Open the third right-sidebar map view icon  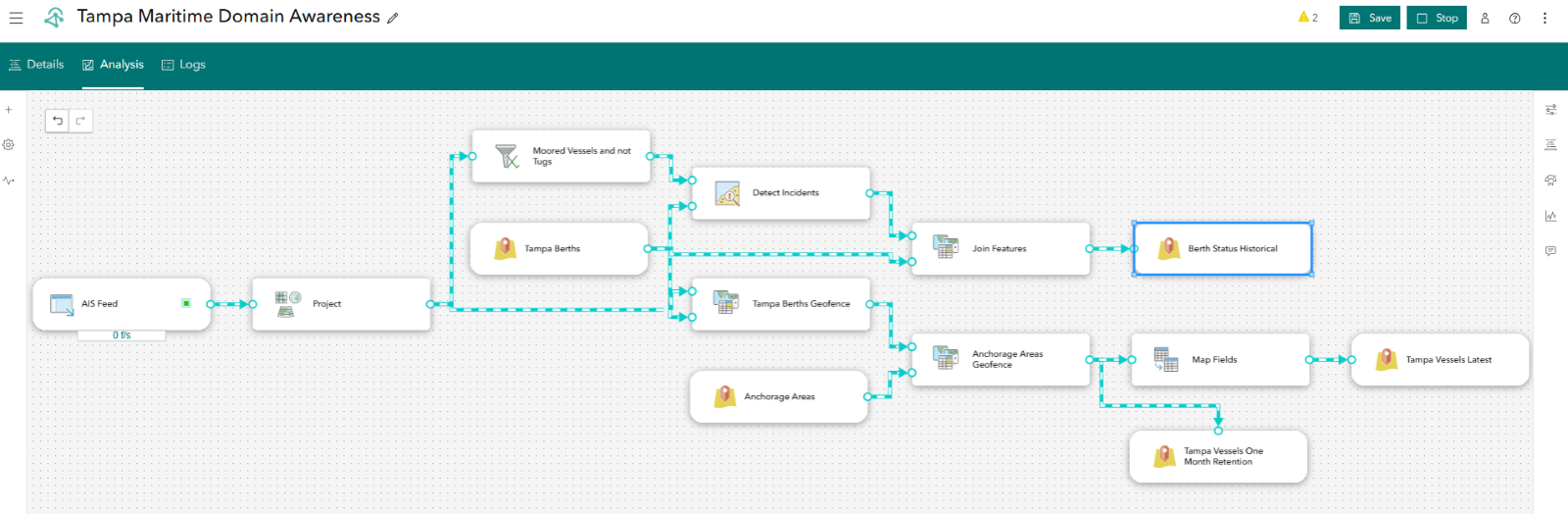pyautogui.click(x=1550, y=180)
